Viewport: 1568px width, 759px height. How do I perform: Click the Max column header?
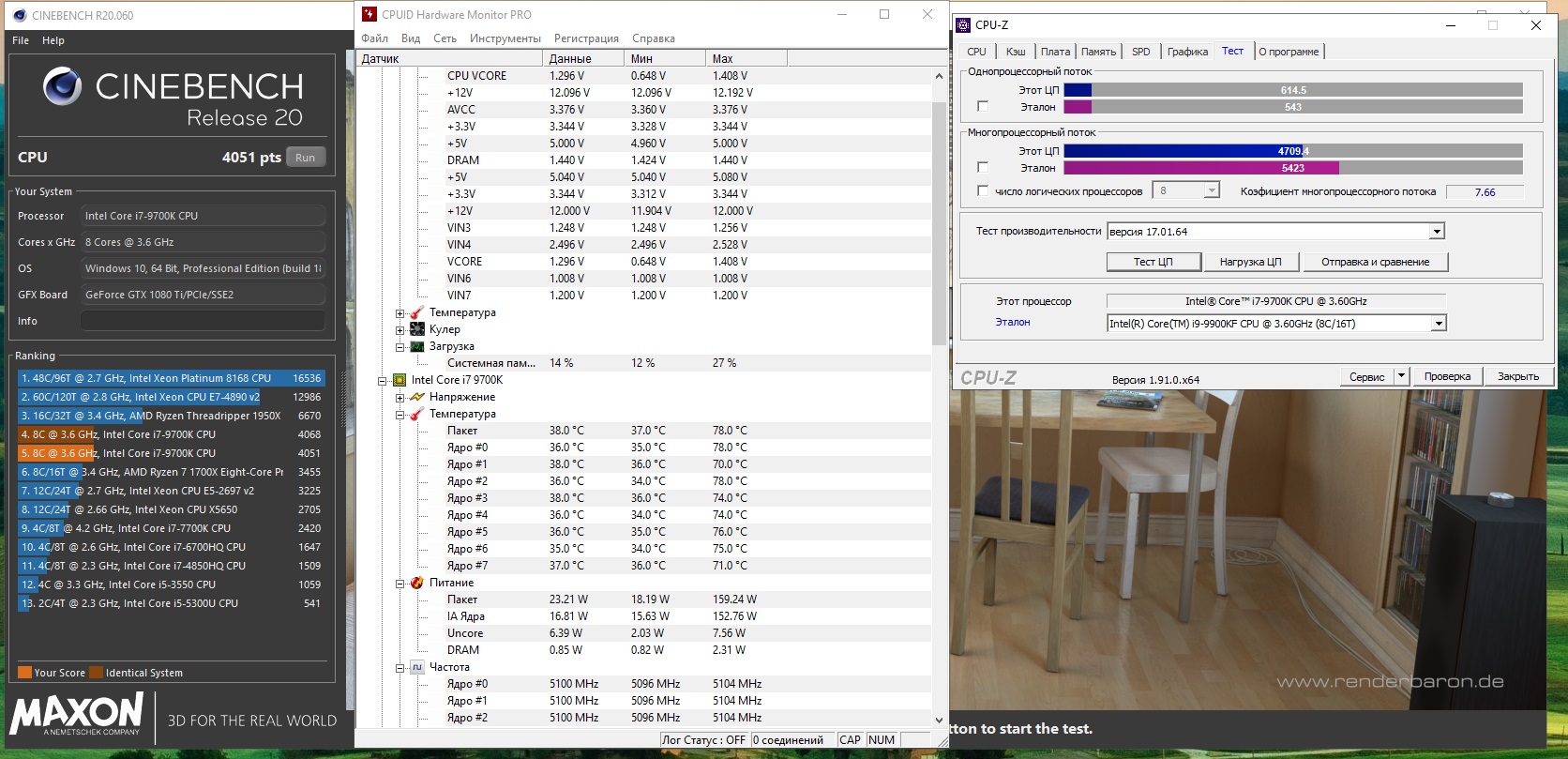[746, 58]
